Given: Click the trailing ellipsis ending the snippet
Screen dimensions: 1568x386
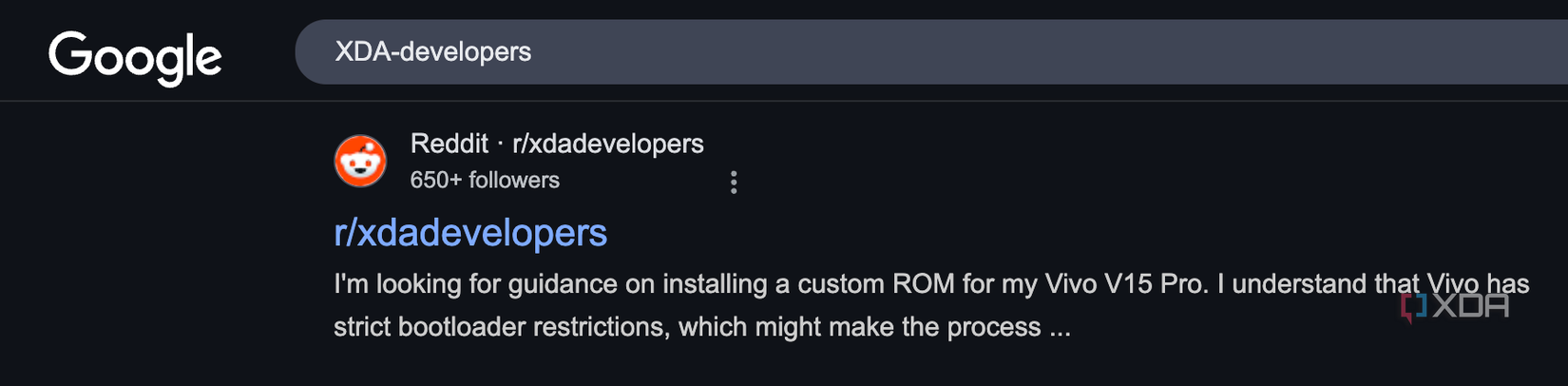Looking at the screenshot, I should click(1060, 329).
